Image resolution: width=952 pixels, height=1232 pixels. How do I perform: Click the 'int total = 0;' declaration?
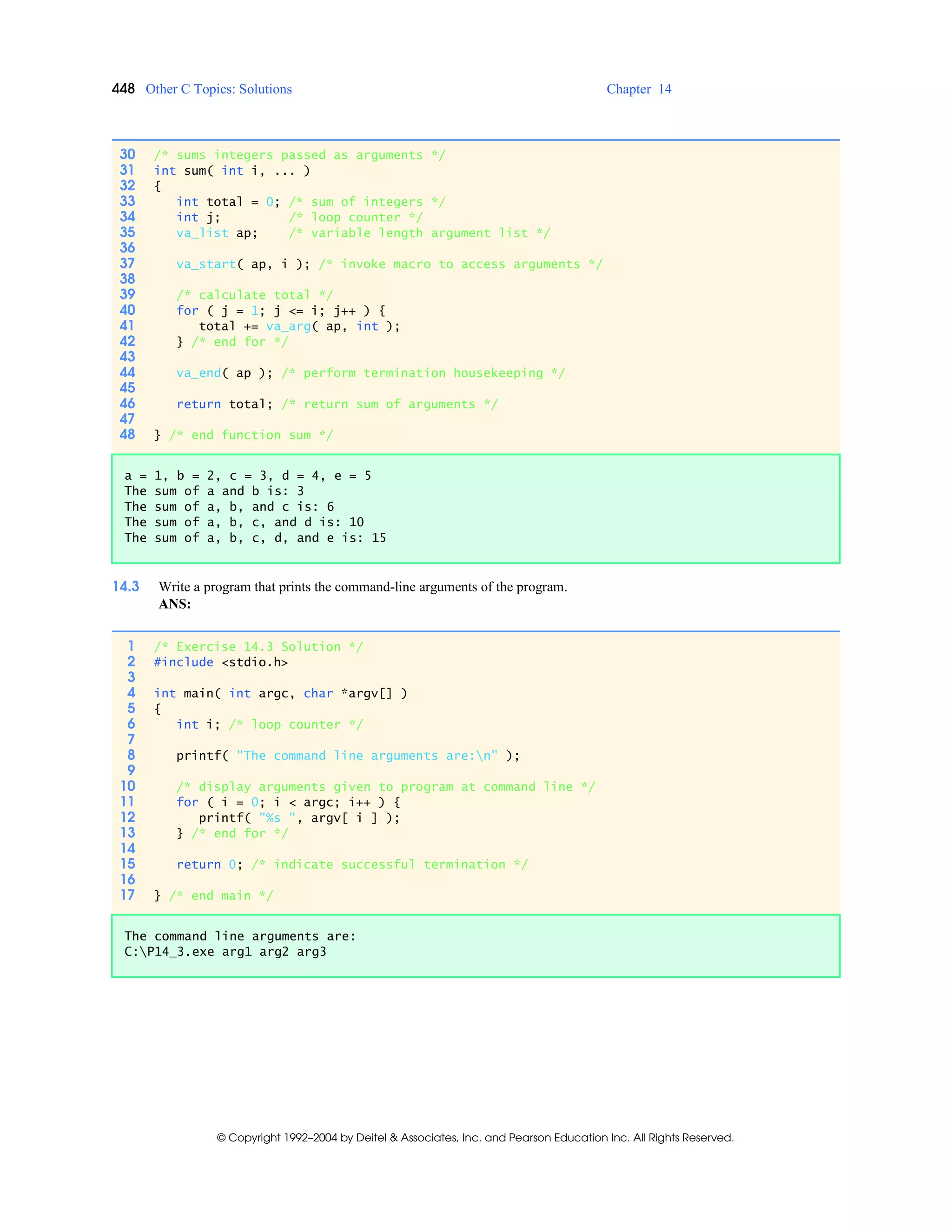tap(228, 202)
